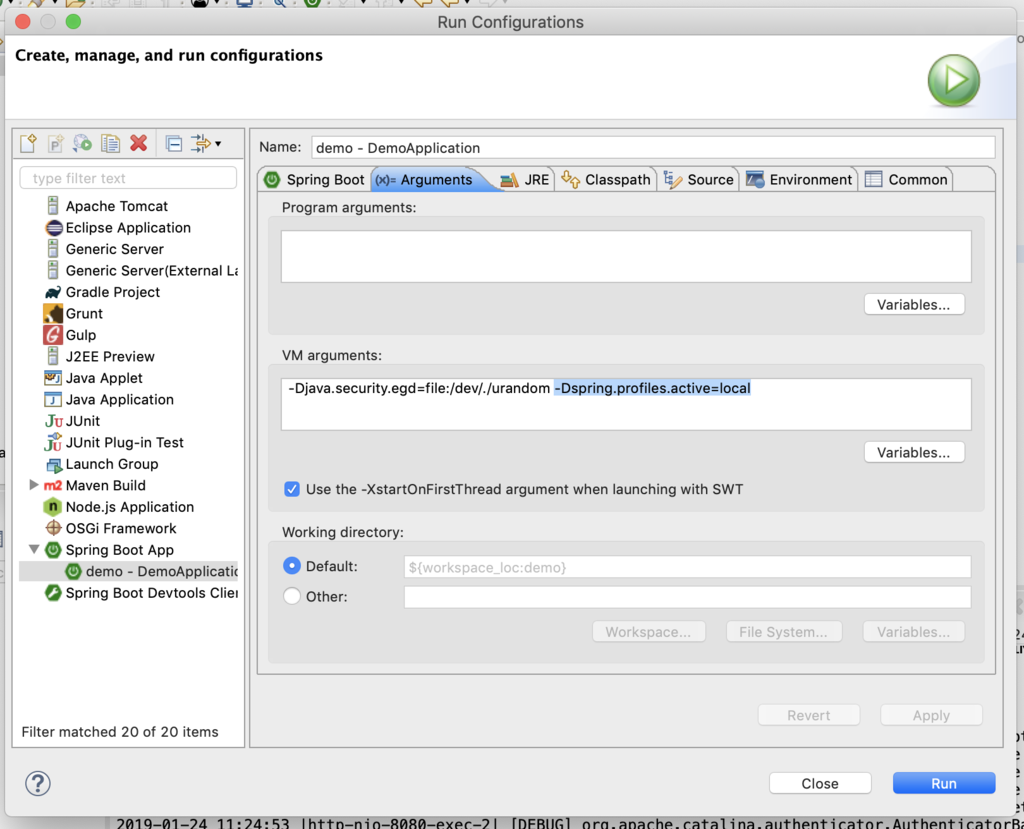Open the Common tab

tap(906, 180)
